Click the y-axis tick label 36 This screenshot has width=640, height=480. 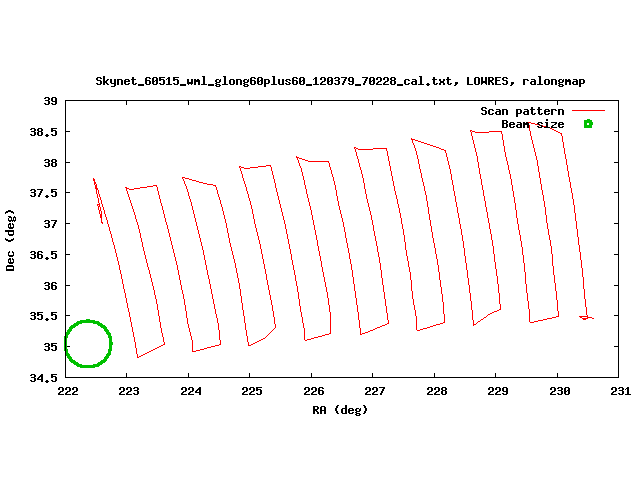tap(51, 286)
